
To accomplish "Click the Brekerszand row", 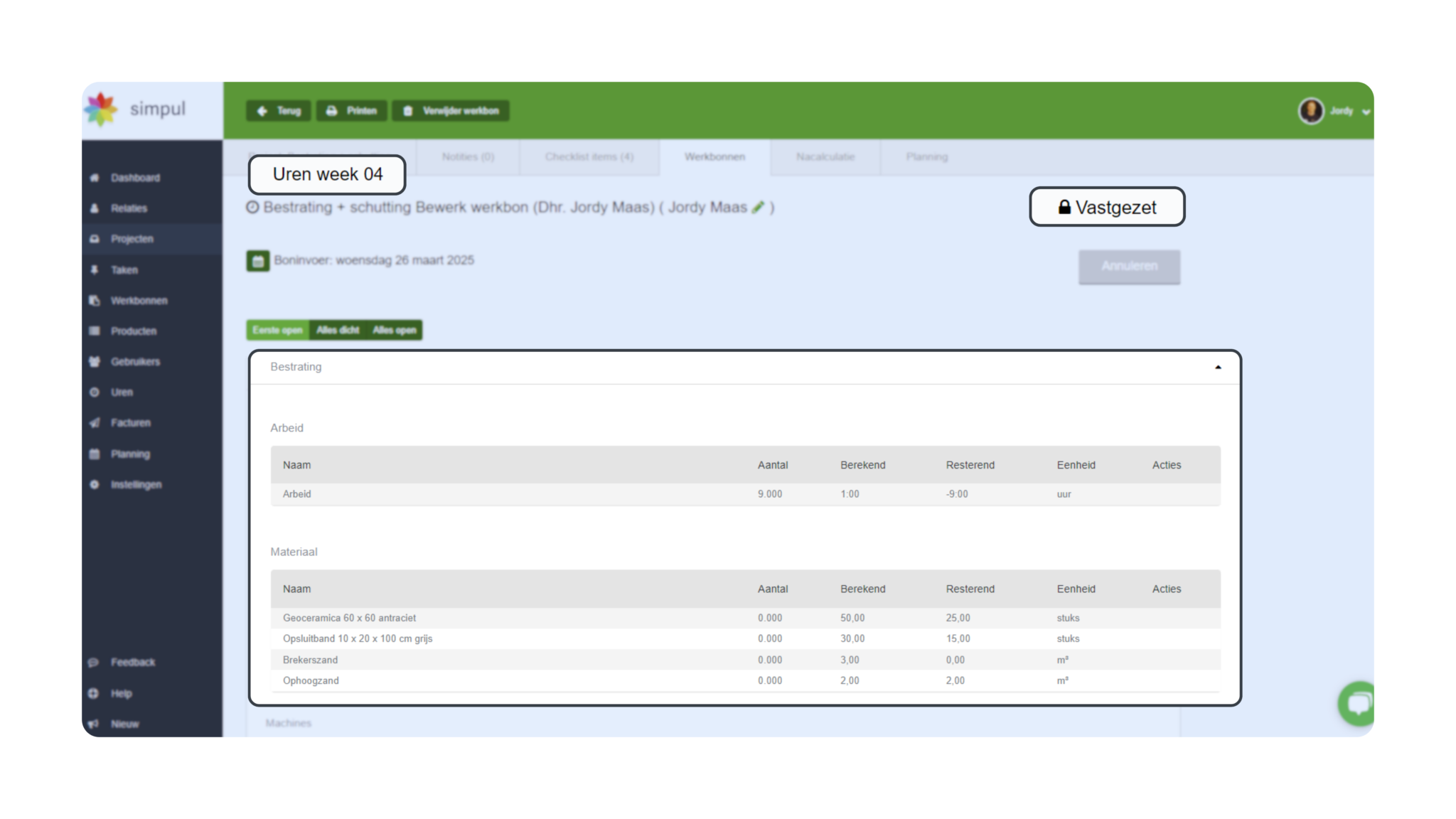I will coord(746,660).
